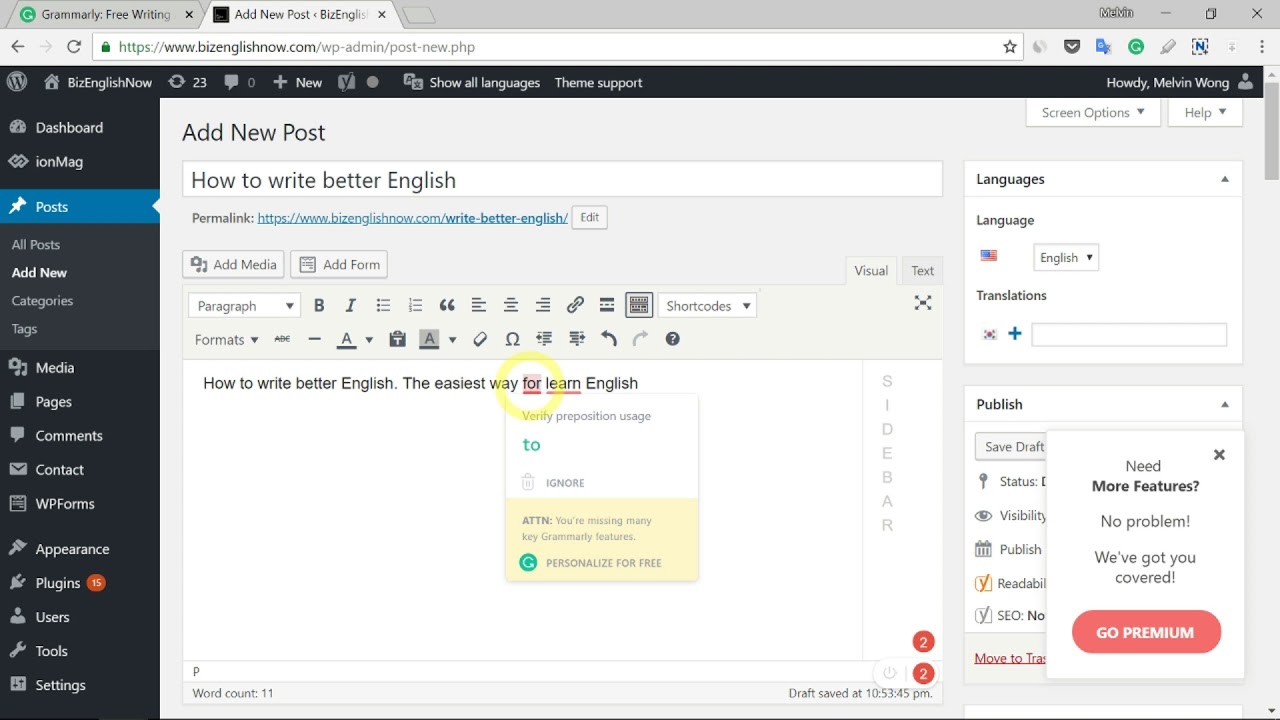Click Paste as text icon
Image resolution: width=1280 pixels, height=720 pixels.
pos(397,339)
